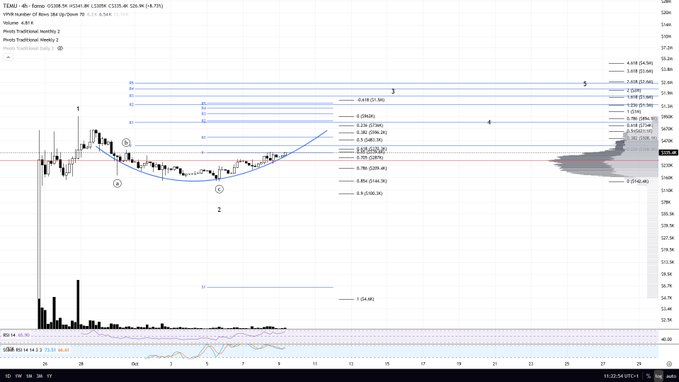Viewport: 679px width, 382px height.
Task: Select the 1W time range
Action: 18,376
